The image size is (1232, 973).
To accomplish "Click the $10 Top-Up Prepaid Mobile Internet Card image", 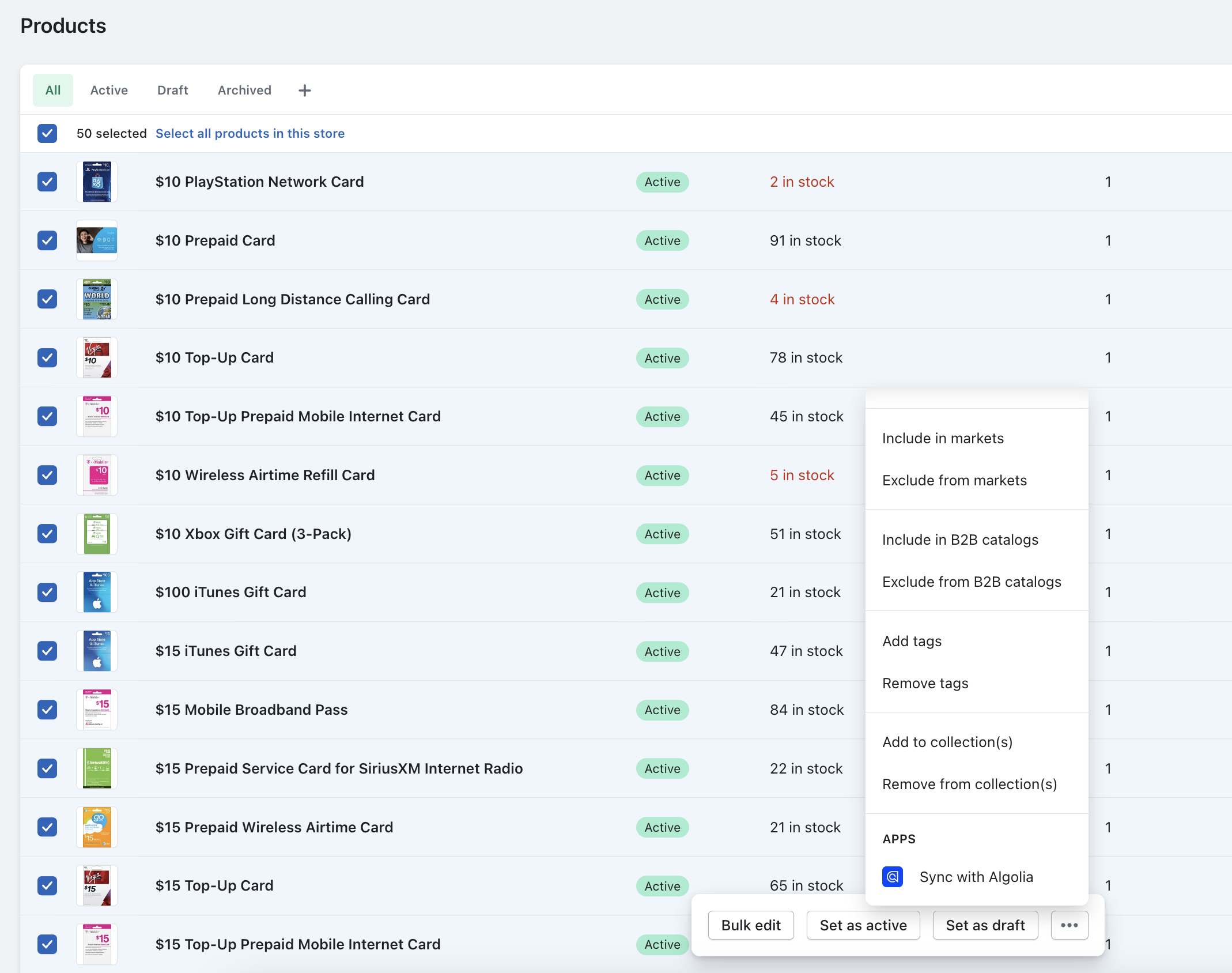I will (97, 416).
